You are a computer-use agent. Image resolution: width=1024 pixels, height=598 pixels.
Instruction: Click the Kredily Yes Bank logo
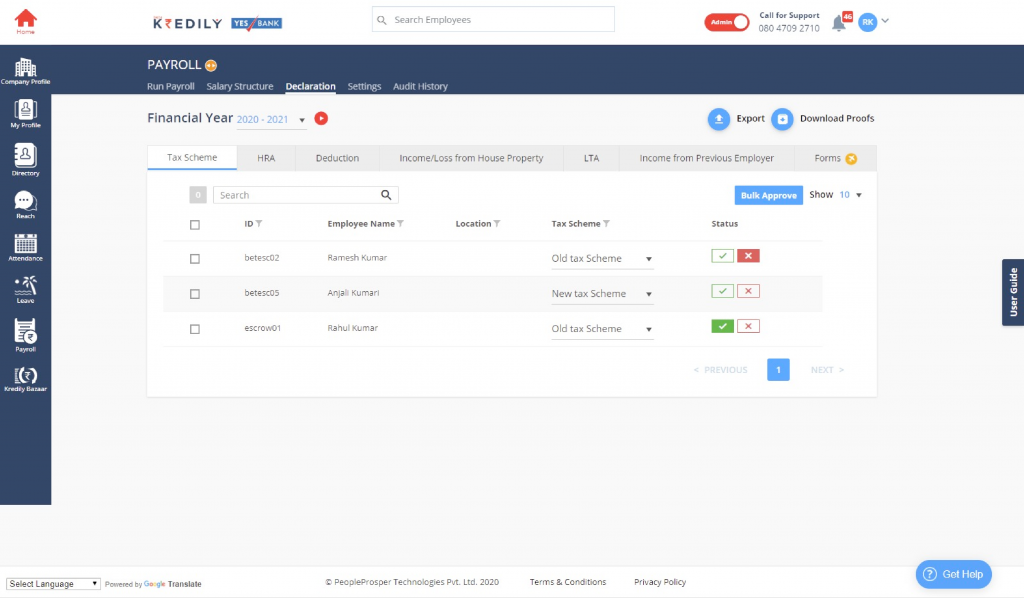pyautogui.click(x=217, y=23)
